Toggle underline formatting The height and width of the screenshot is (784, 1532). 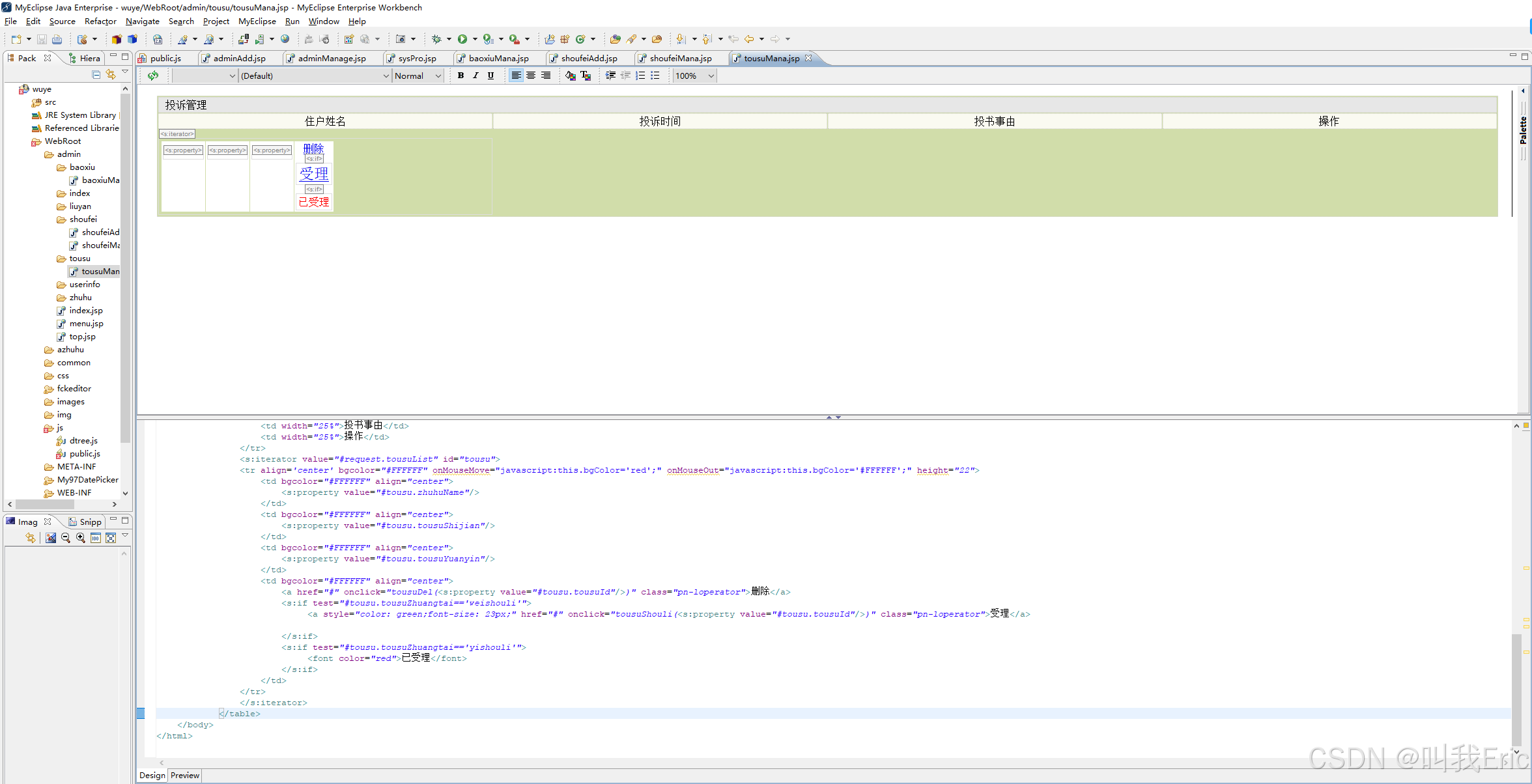point(490,76)
